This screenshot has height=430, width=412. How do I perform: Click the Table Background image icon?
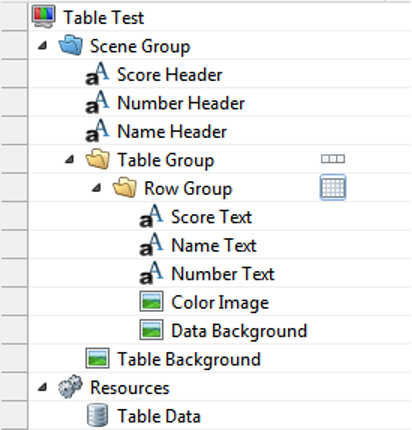coord(97,358)
